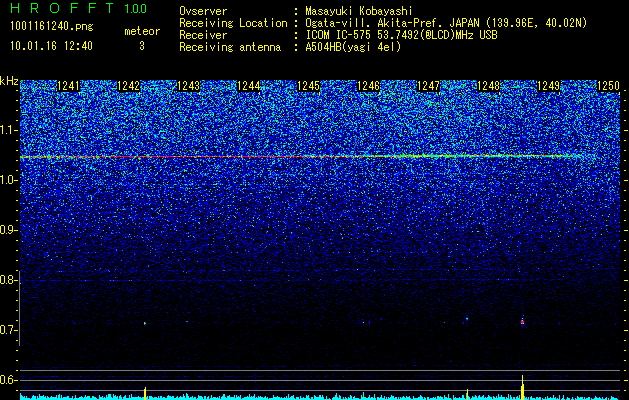Select the ICOM IC-575 53.7492 MHz receiver text
Image resolution: width=629 pixels, height=400 pixels.
tap(401, 35)
